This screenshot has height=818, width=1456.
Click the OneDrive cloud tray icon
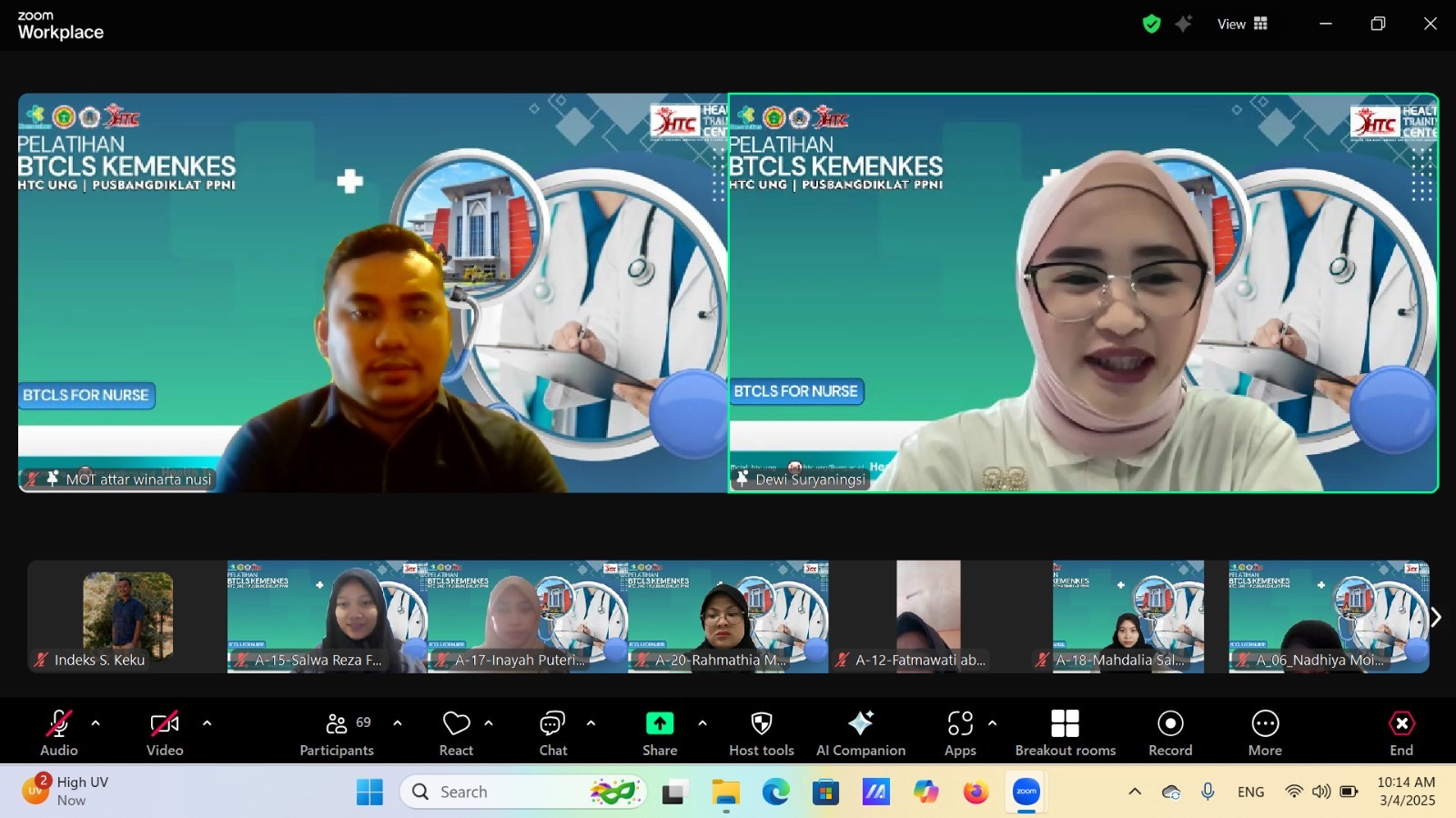pyautogui.click(x=1171, y=792)
